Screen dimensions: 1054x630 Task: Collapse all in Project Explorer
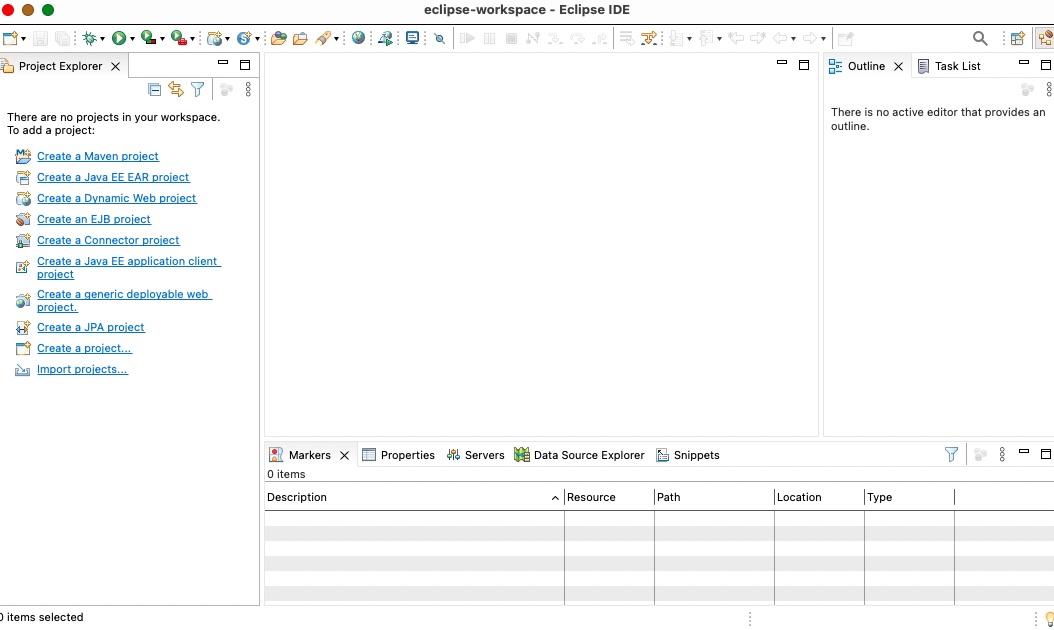[x=154, y=90]
